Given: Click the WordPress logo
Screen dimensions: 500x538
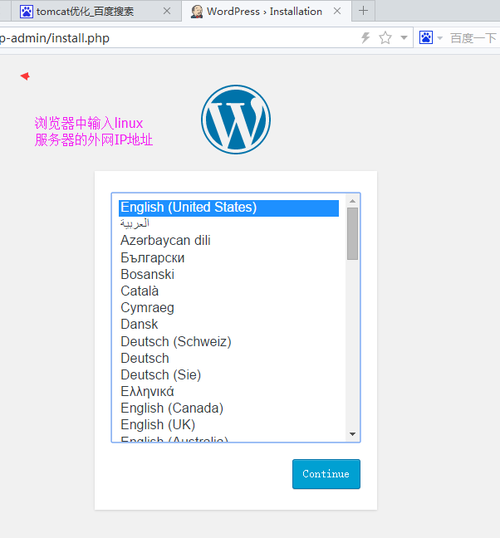Looking at the screenshot, I should tap(236, 120).
